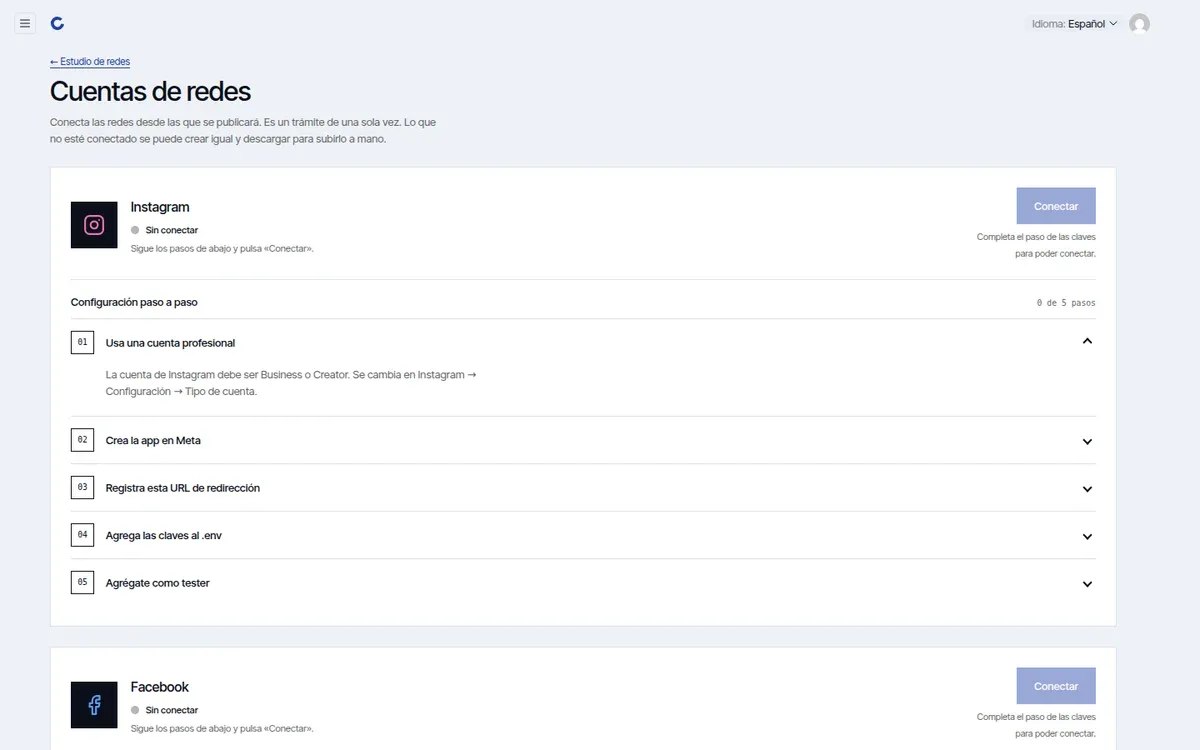Collapse the 'Usa una cuenta profesional' chevron

point(1087,342)
